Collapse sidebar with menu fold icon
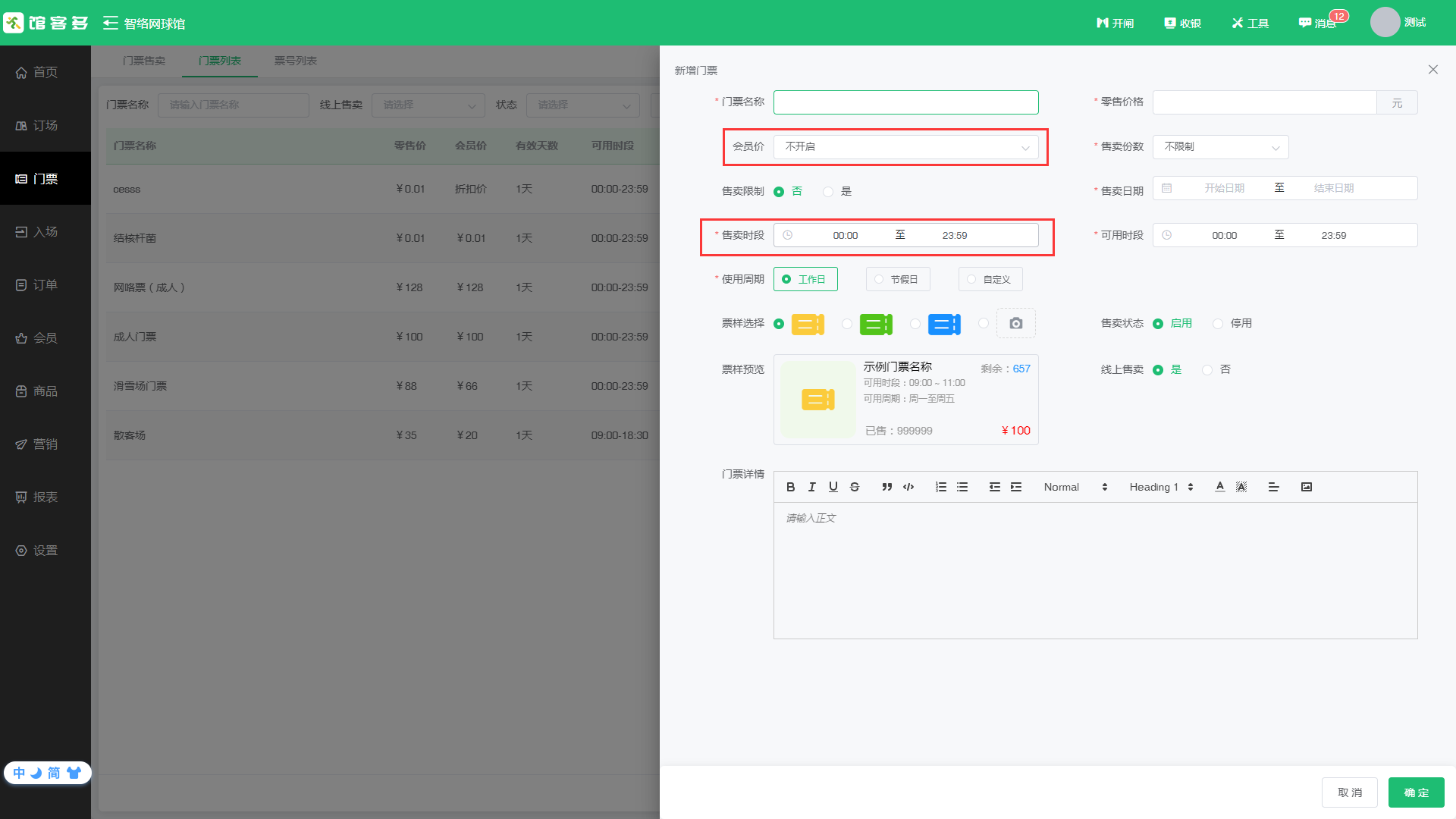This screenshot has height=819, width=1456. pyautogui.click(x=111, y=23)
